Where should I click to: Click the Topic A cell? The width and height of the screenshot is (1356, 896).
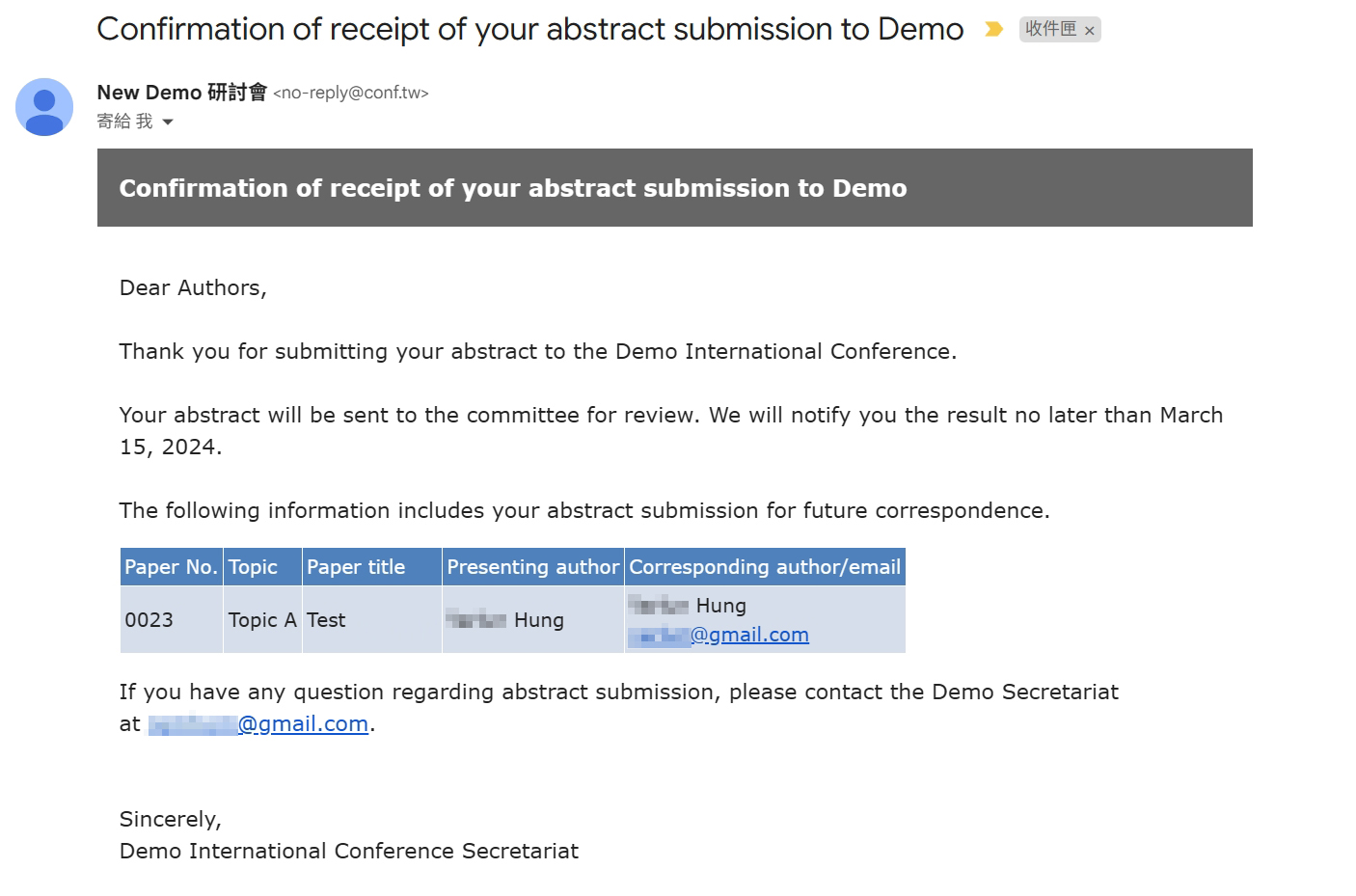pyautogui.click(x=262, y=620)
